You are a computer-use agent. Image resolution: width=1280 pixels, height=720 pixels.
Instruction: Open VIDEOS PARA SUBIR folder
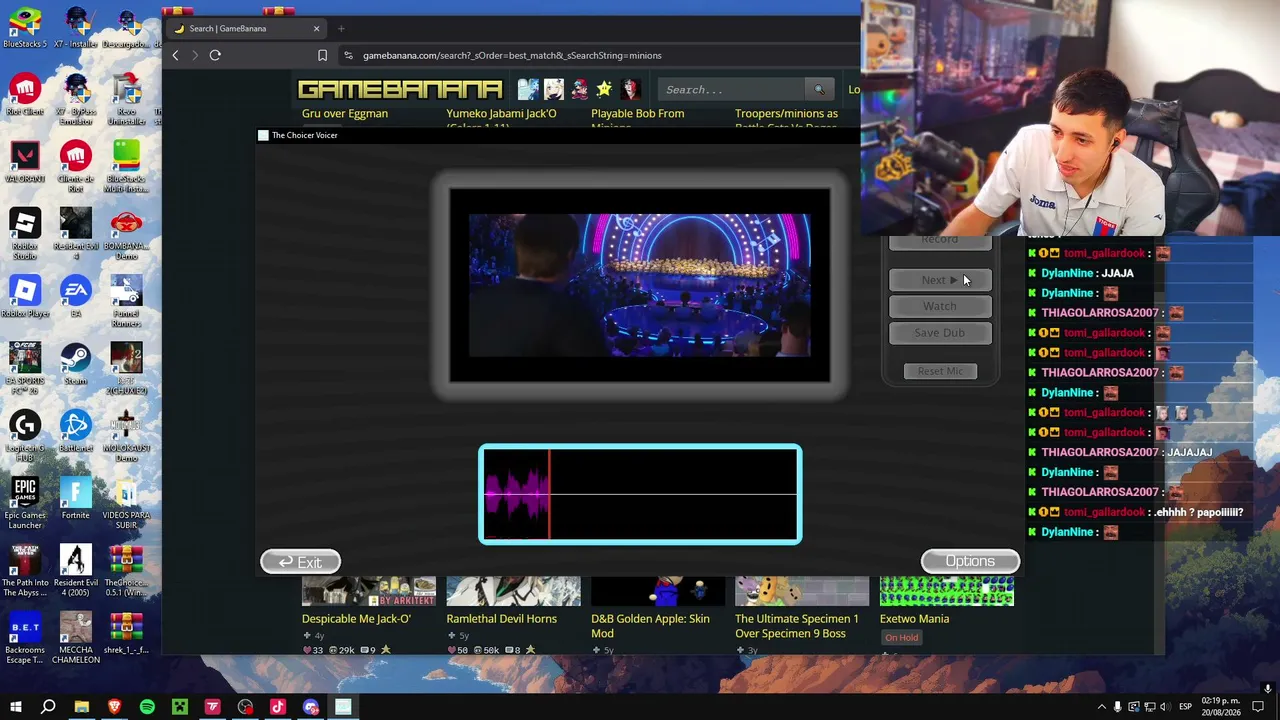tap(126, 503)
